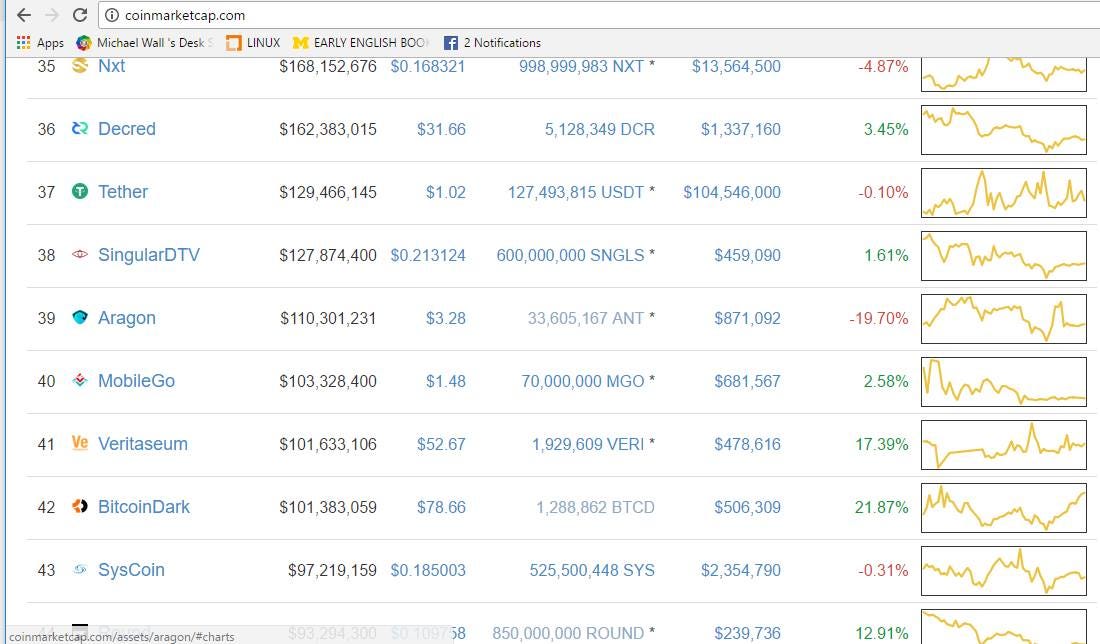Click Aragon 24h change -19.70%
1100x644 pixels.
coord(879,318)
